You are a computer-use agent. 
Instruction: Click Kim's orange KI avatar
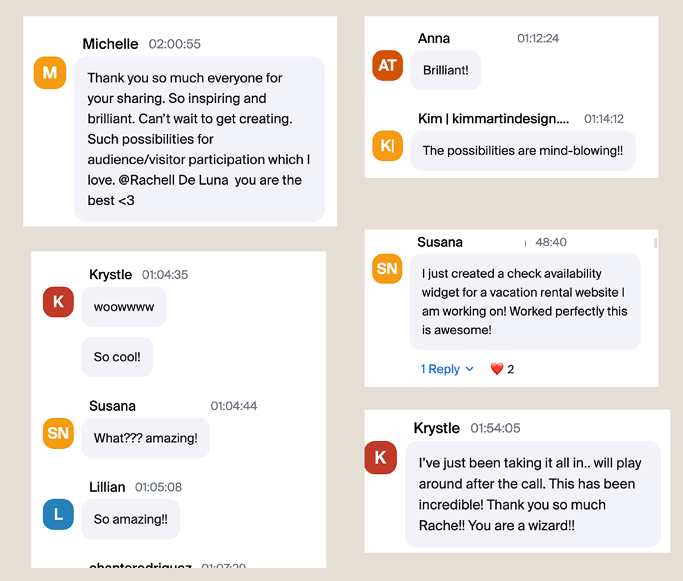point(387,145)
